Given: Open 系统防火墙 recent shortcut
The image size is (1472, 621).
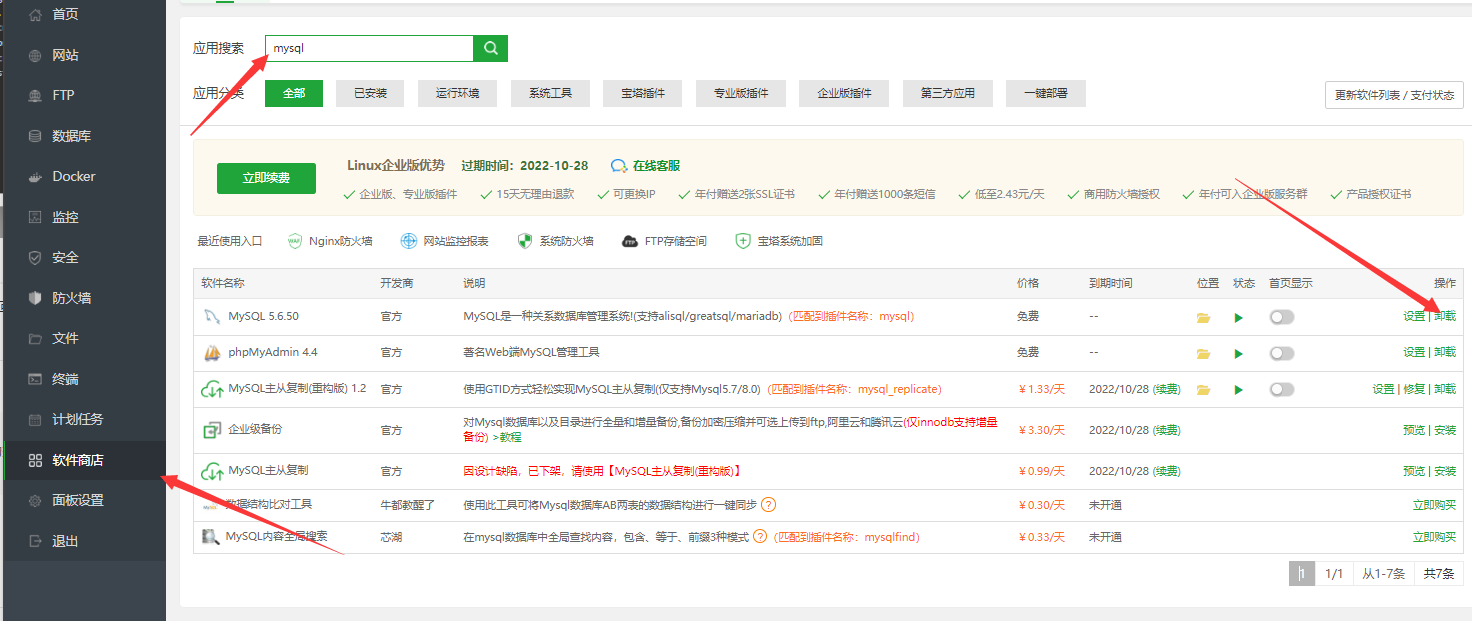Looking at the screenshot, I should coord(555,241).
